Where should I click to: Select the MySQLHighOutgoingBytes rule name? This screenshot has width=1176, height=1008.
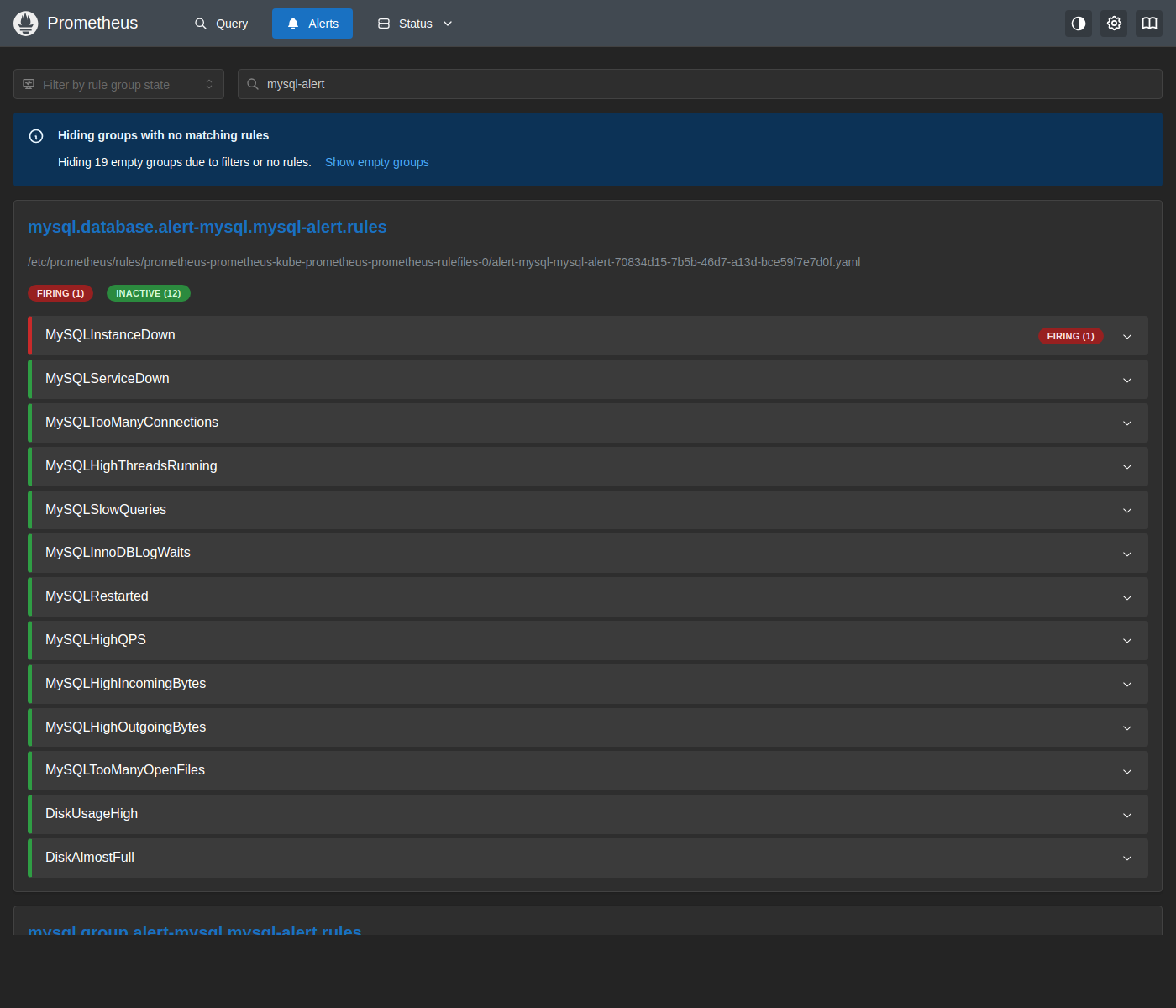(x=126, y=727)
